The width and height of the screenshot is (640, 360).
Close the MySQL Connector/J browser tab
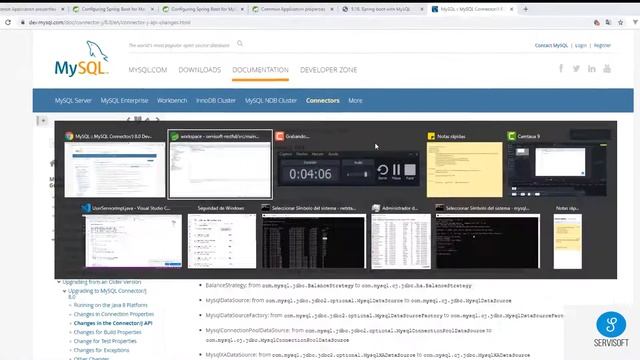click(511, 9)
